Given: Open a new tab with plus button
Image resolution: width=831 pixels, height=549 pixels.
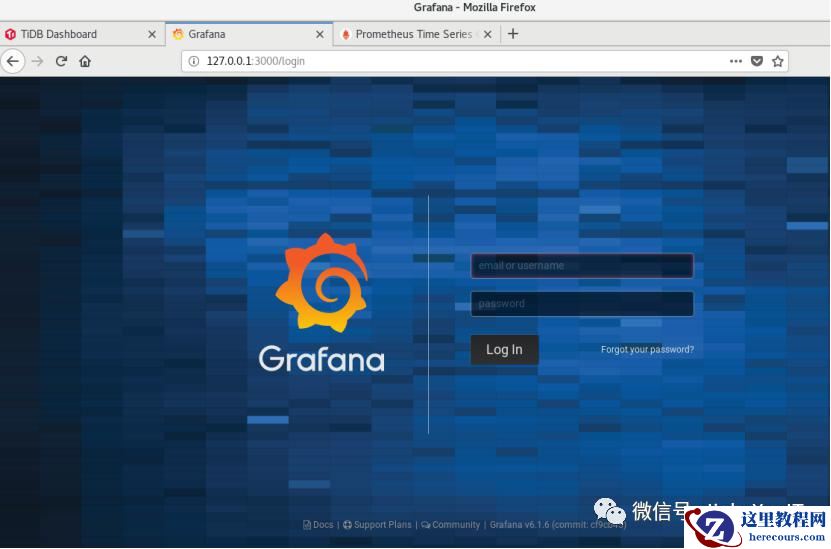Looking at the screenshot, I should click(512, 34).
